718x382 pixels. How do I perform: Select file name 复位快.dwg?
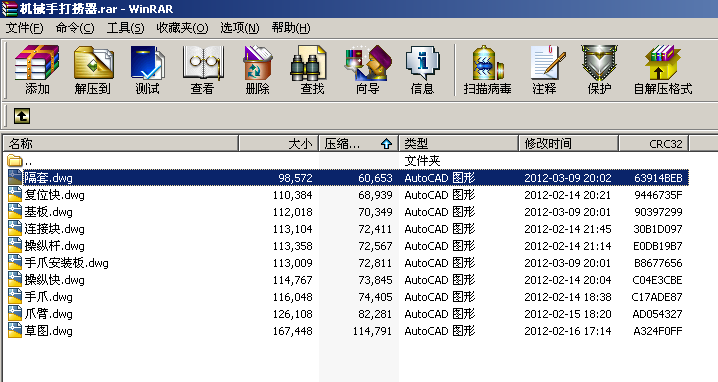click(54, 195)
